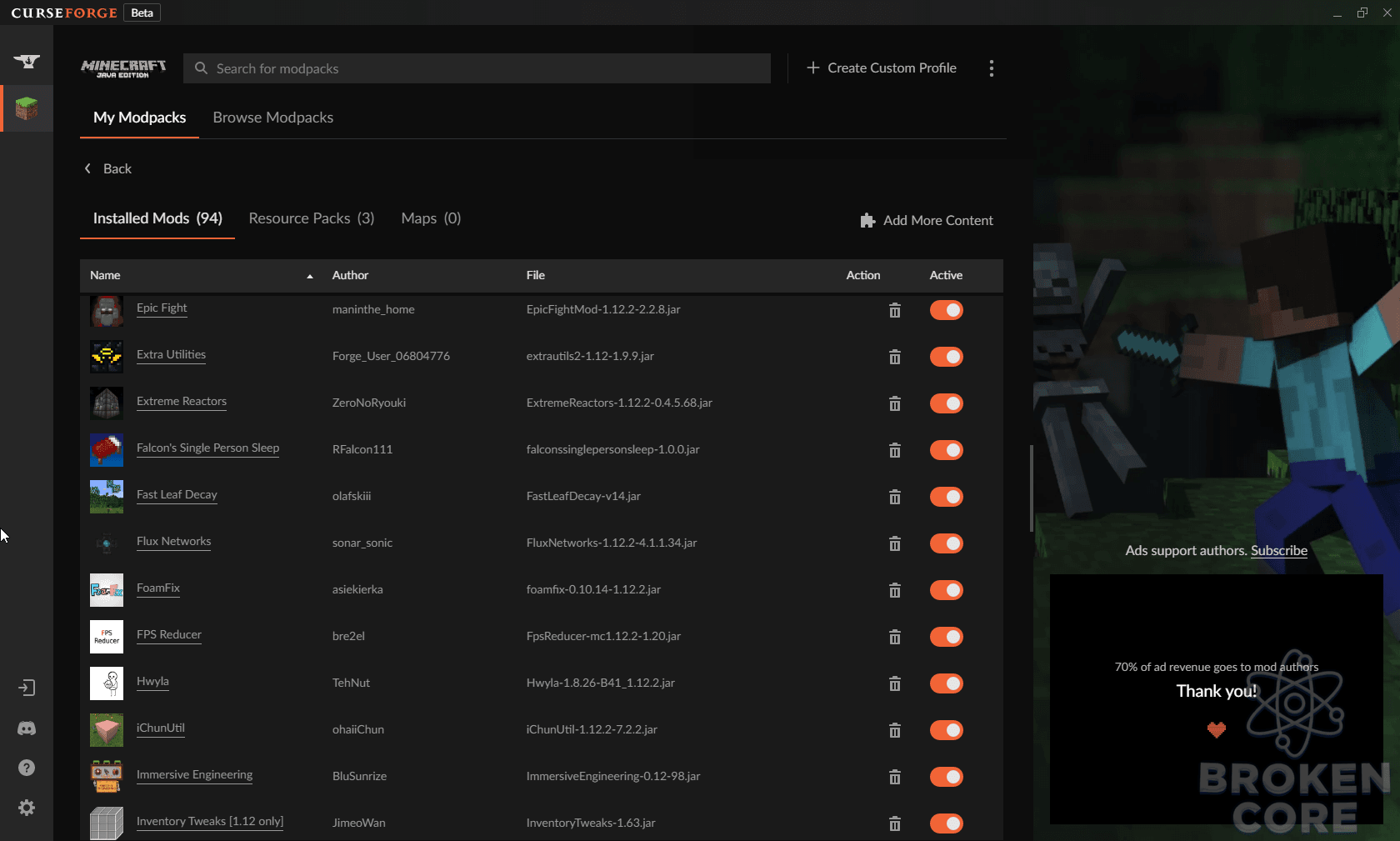Image resolution: width=1400 pixels, height=841 pixels.
Task: Click the sign-in arrow icon in sidebar
Action: pos(27,688)
